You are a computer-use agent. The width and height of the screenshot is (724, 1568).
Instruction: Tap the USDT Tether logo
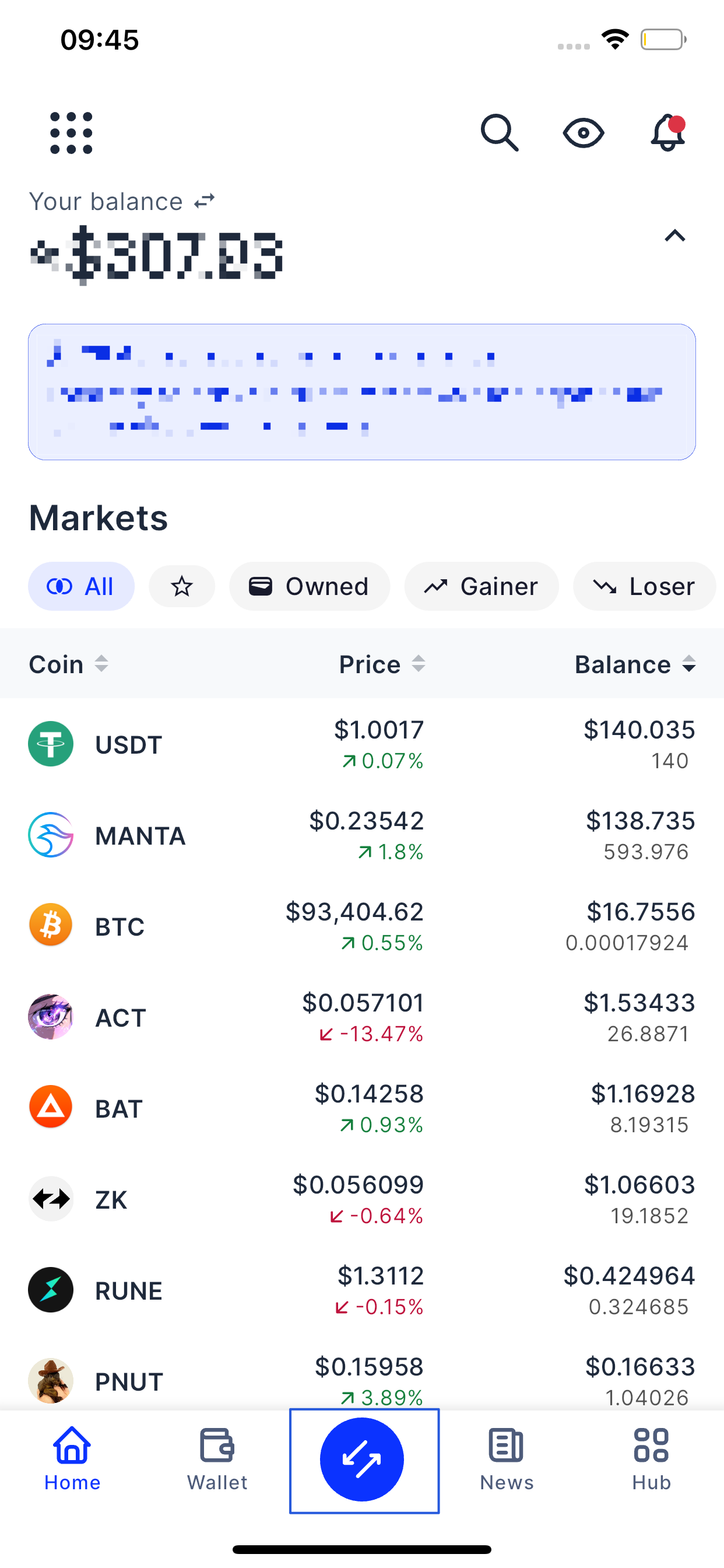[x=51, y=744]
